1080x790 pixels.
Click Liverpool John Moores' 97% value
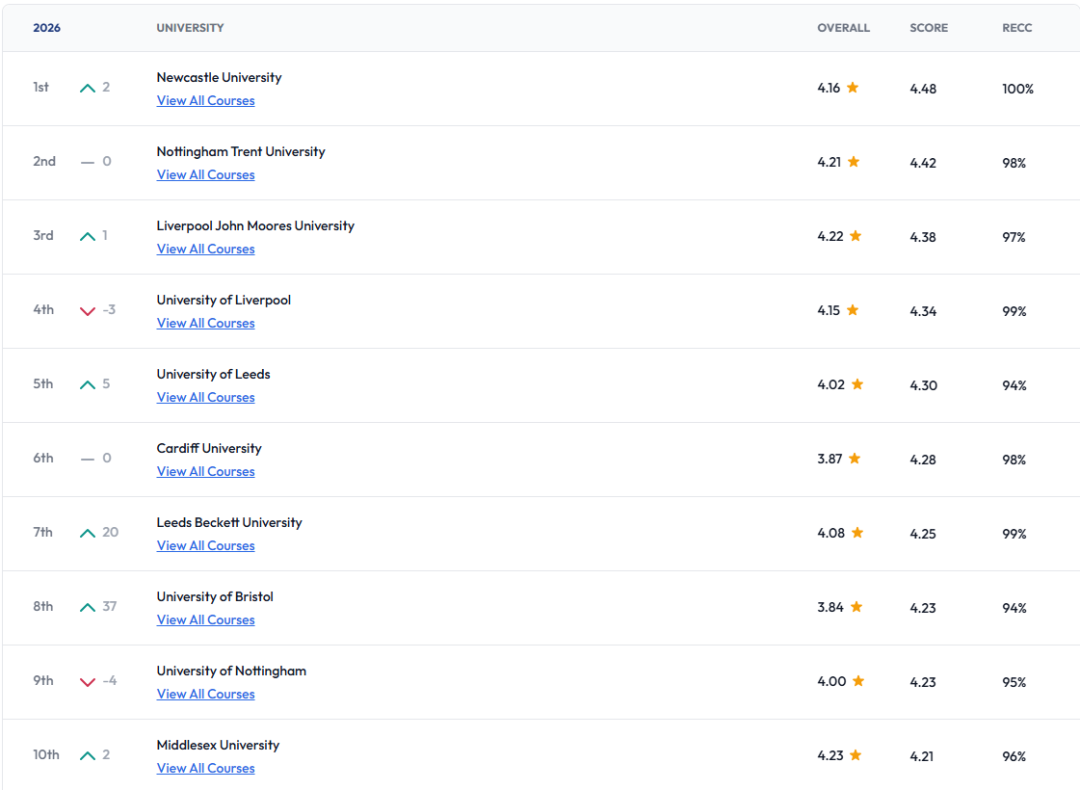[1014, 238]
